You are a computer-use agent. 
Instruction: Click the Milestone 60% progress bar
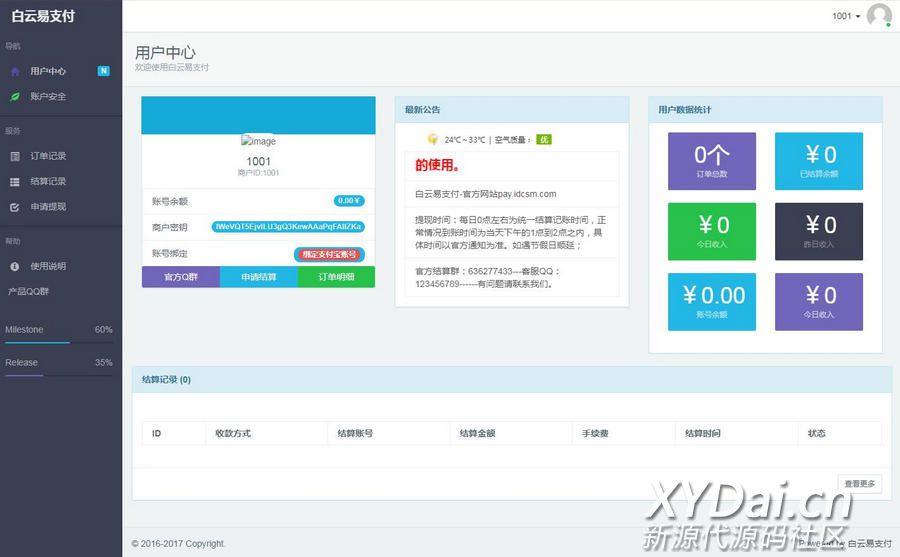(59, 343)
